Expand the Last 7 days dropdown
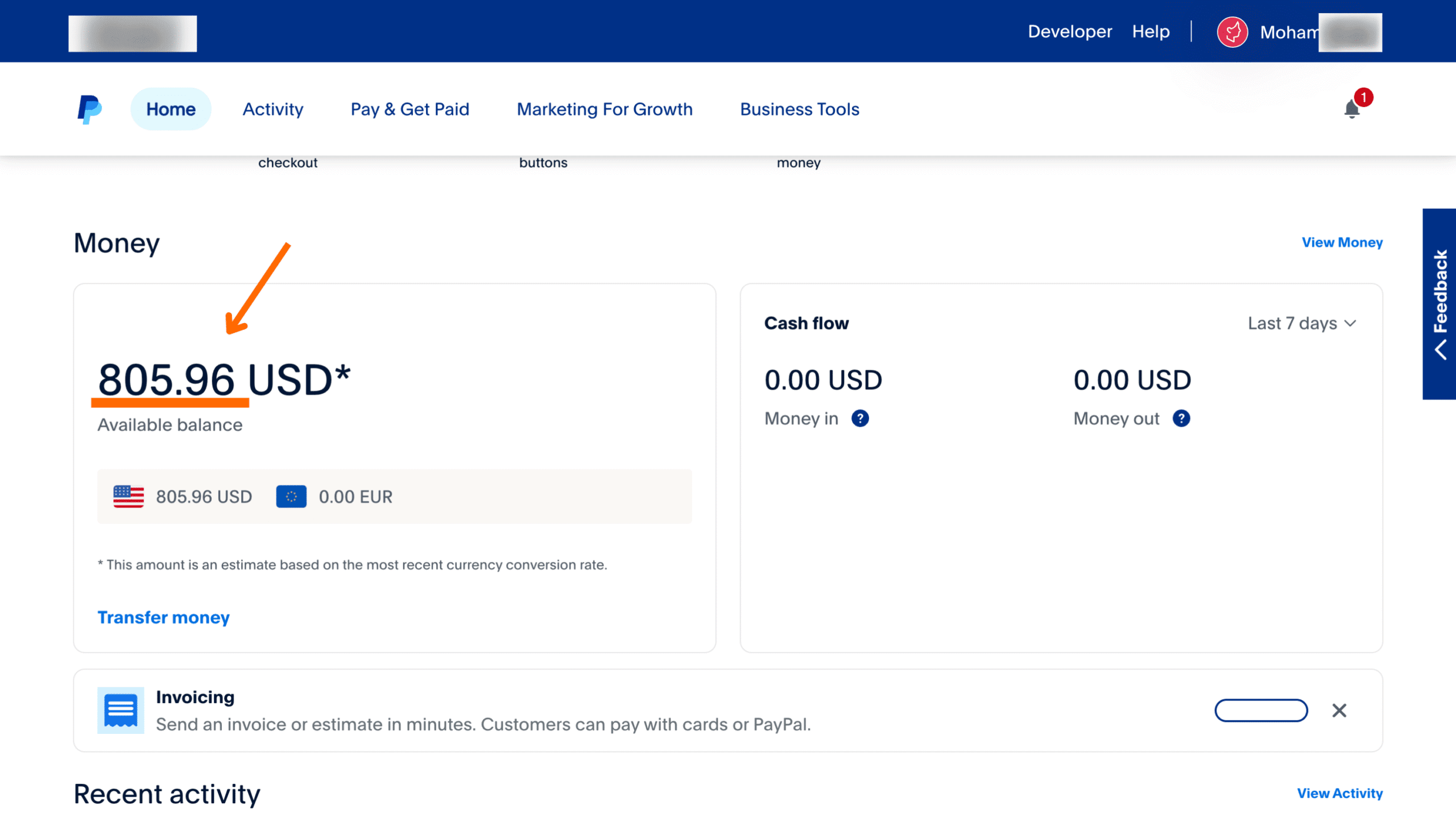The width and height of the screenshot is (1456, 834). point(1301,324)
